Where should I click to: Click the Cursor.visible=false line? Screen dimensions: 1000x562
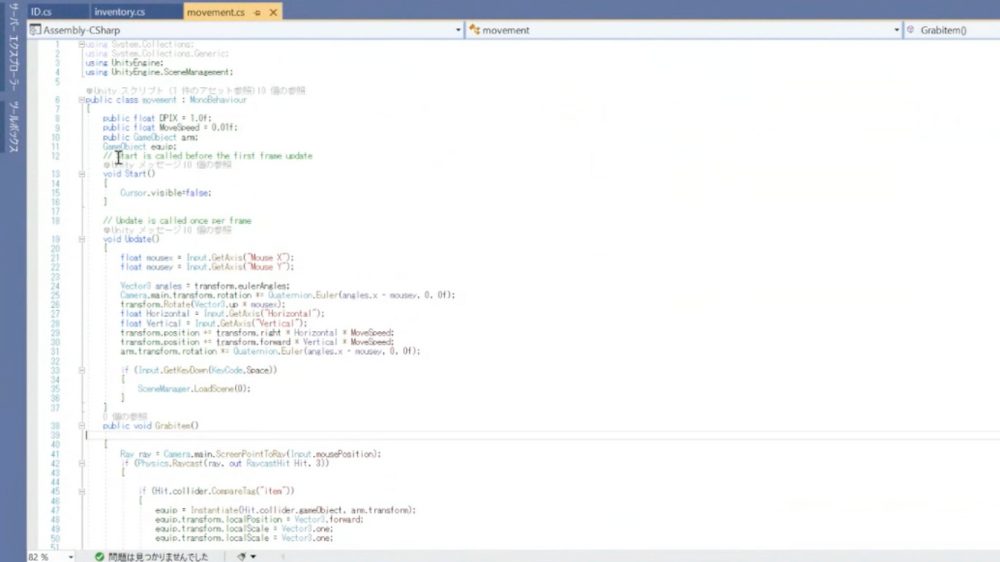(x=166, y=193)
